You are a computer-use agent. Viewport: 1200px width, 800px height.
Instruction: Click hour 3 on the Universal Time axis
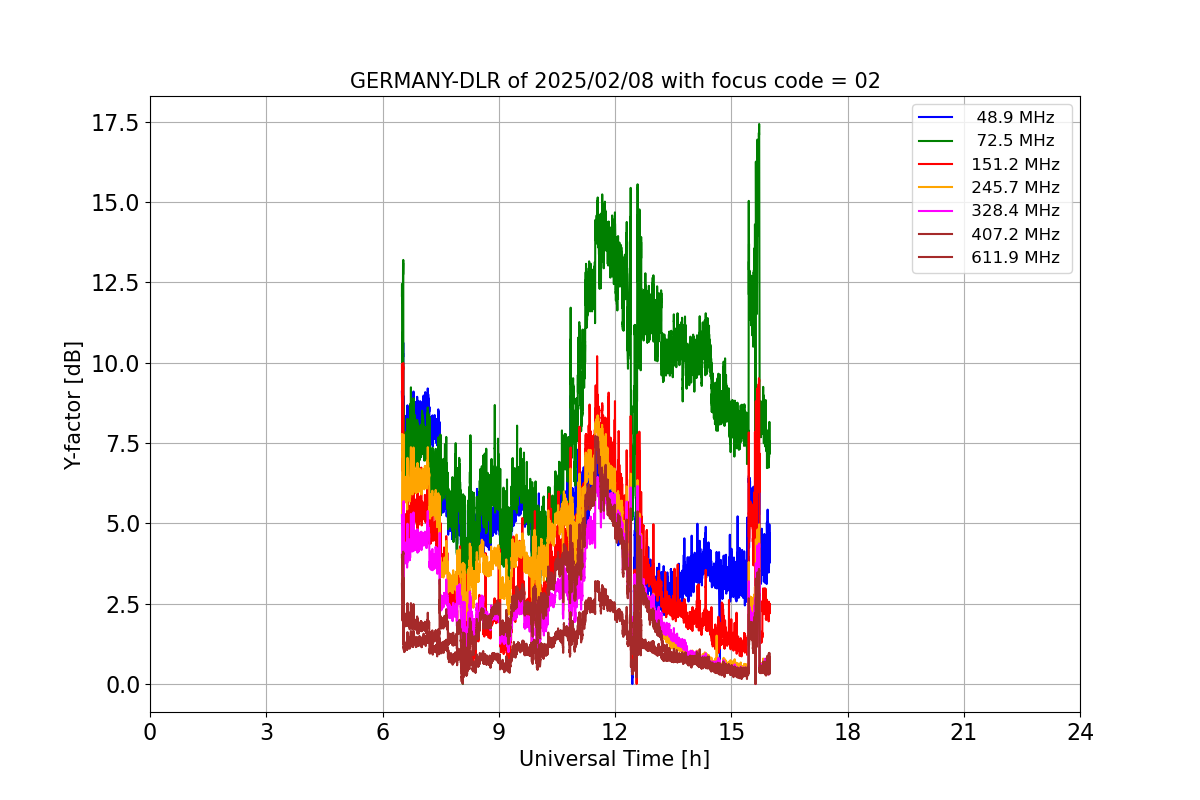coord(266,732)
